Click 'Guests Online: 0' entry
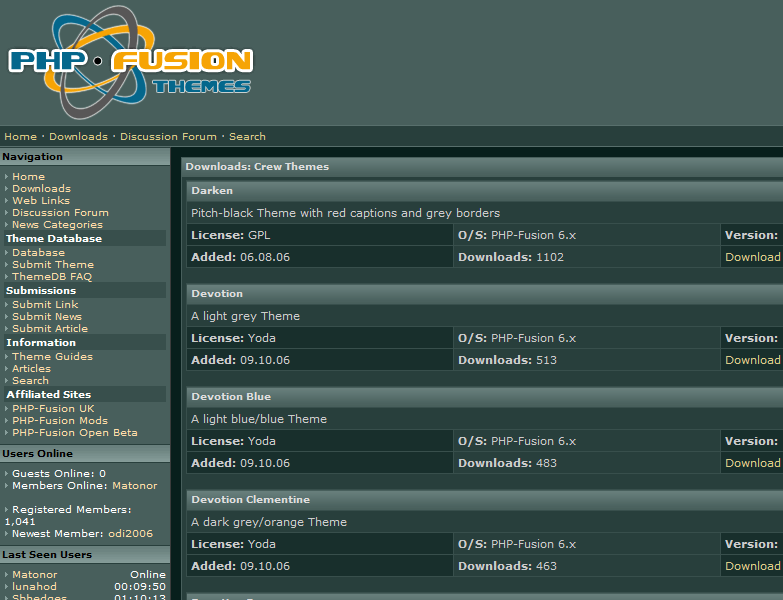The width and height of the screenshot is (783, 600). 59,474
